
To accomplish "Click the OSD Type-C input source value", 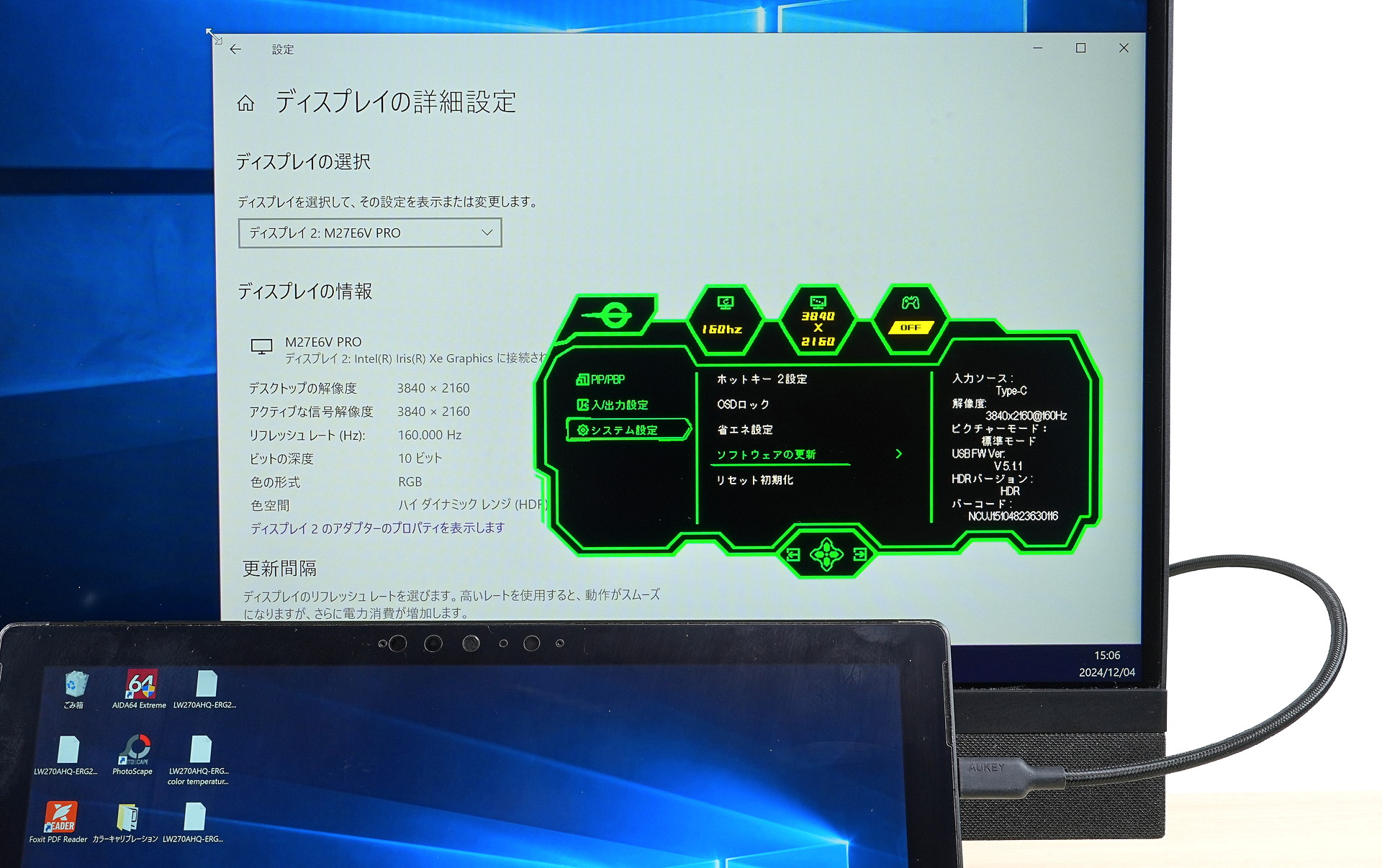I will 1011,391.
